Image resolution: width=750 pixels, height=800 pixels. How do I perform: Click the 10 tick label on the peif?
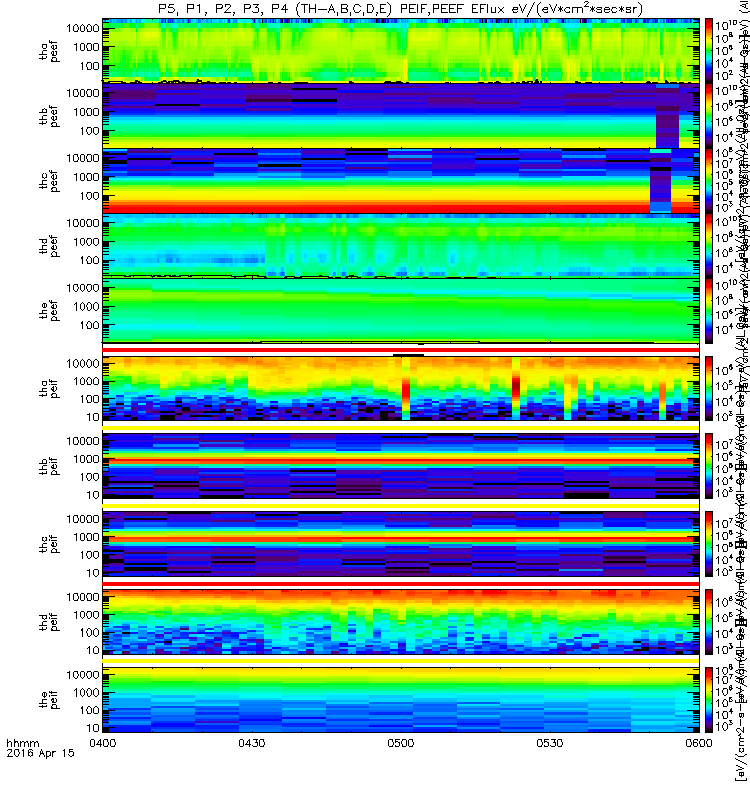(92, 728)
